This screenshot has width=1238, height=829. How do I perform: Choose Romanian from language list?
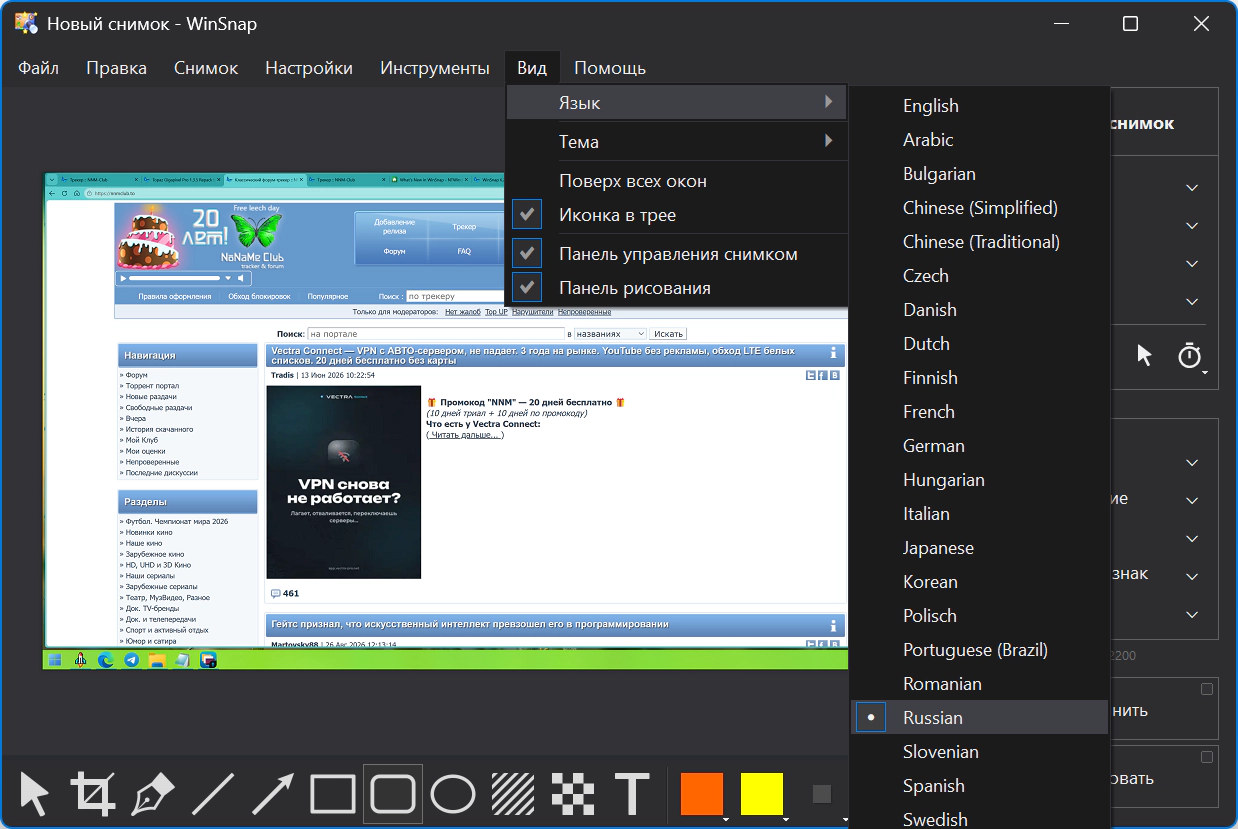click(x=979, y=684)
